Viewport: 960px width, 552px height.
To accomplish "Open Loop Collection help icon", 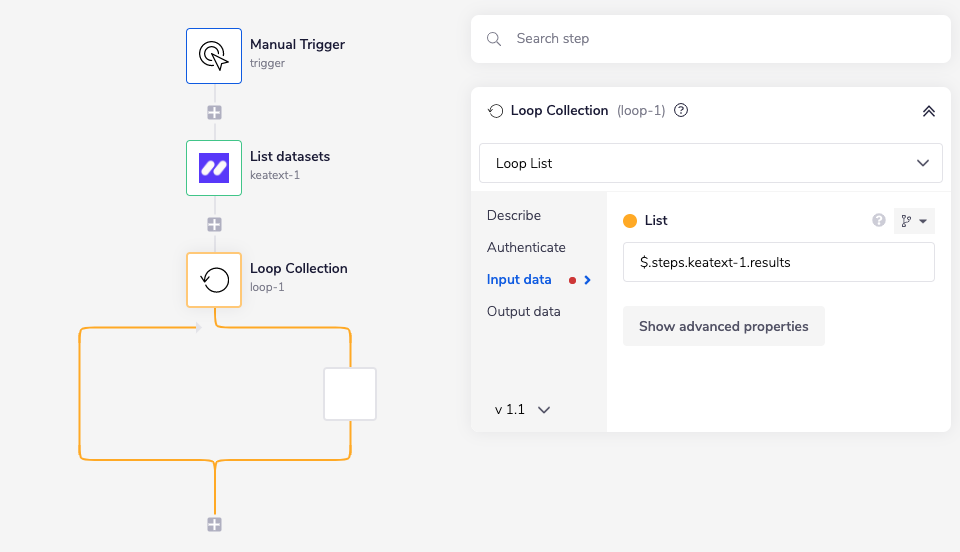I will [x=681, y=111].
